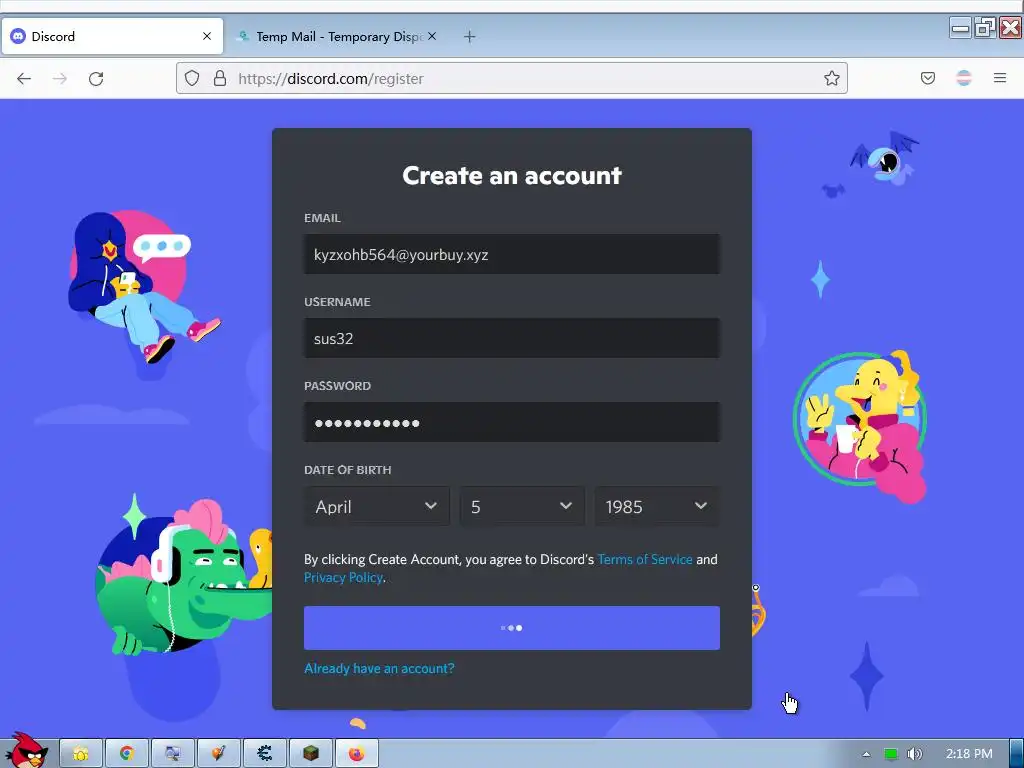
Task: Go back using the browser back arrow
Action: click(24, 79)
